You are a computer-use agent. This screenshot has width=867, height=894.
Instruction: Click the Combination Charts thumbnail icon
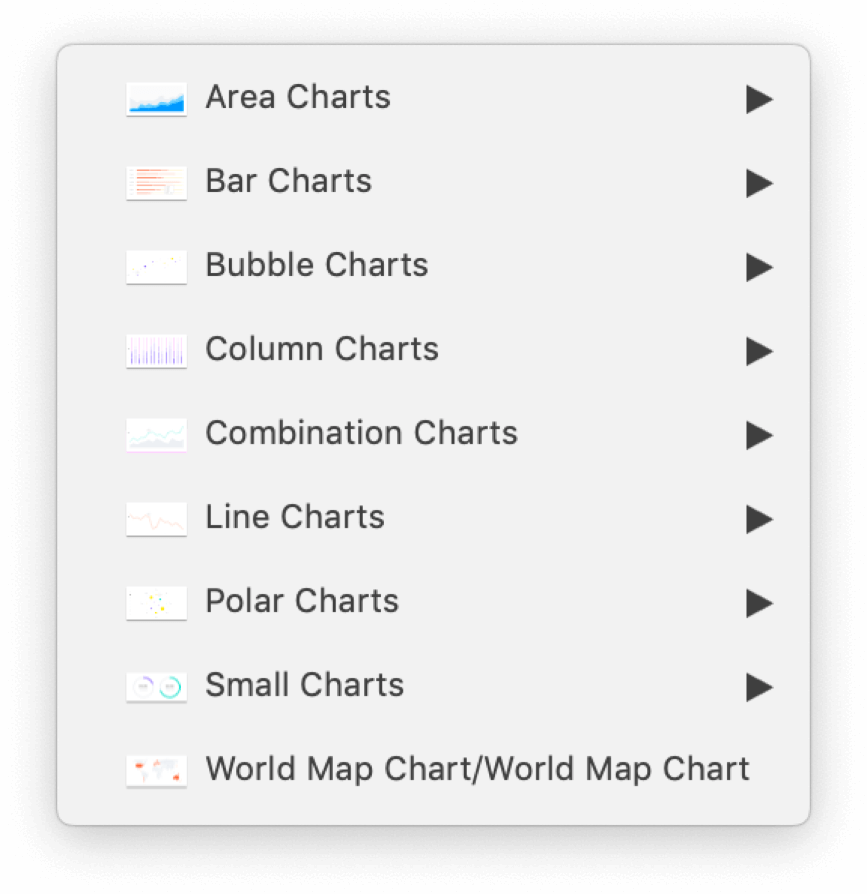point(156,435)
